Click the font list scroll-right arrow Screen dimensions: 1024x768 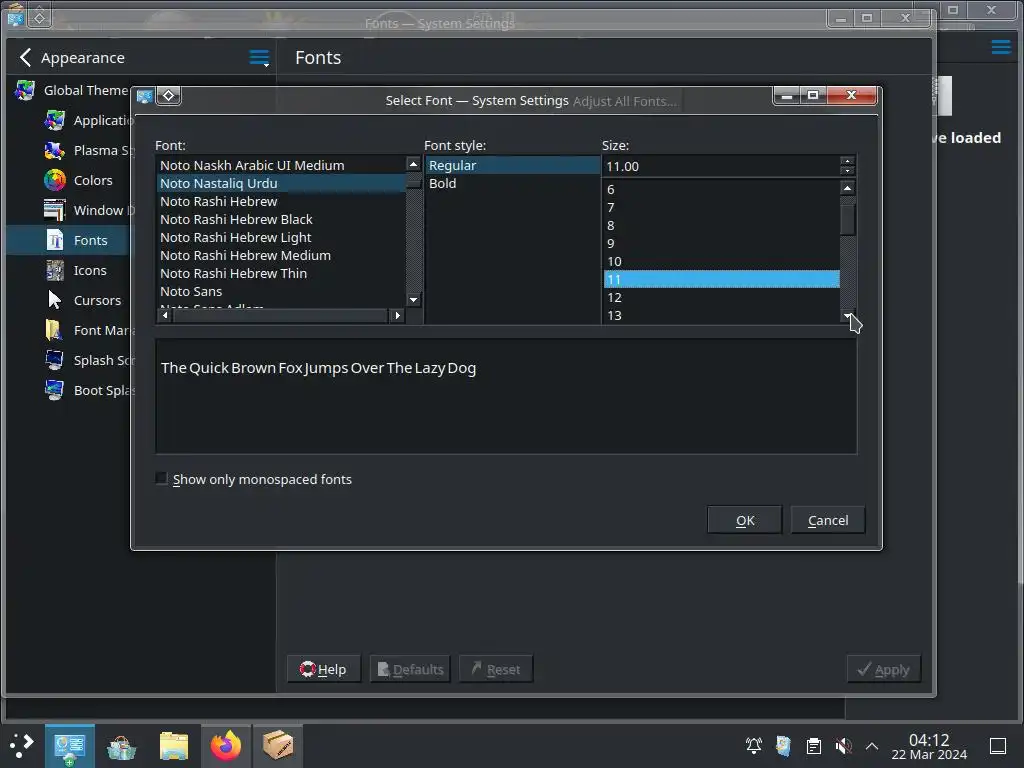coord(397,315)
